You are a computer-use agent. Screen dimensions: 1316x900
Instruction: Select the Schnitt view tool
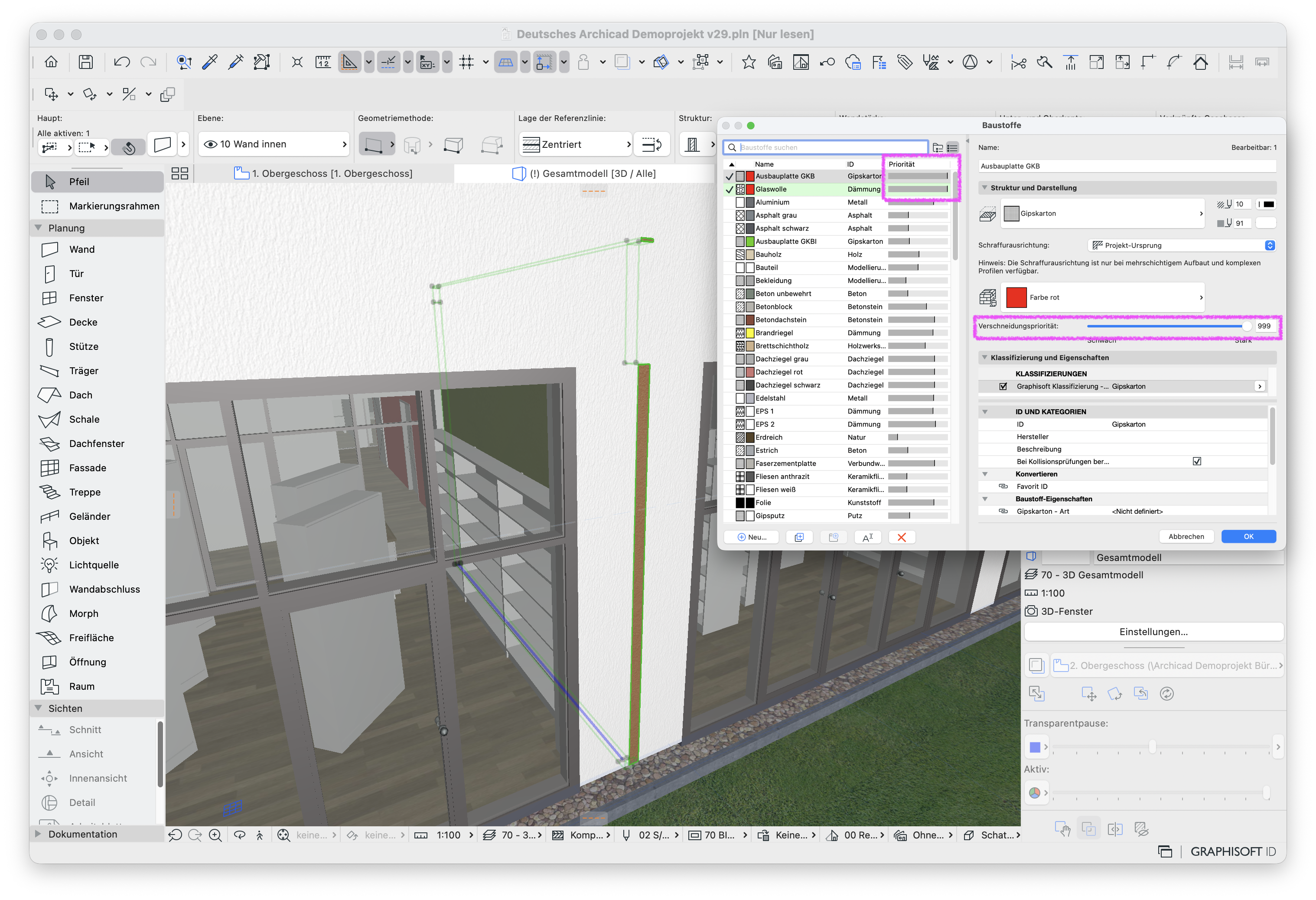[94, 730]
